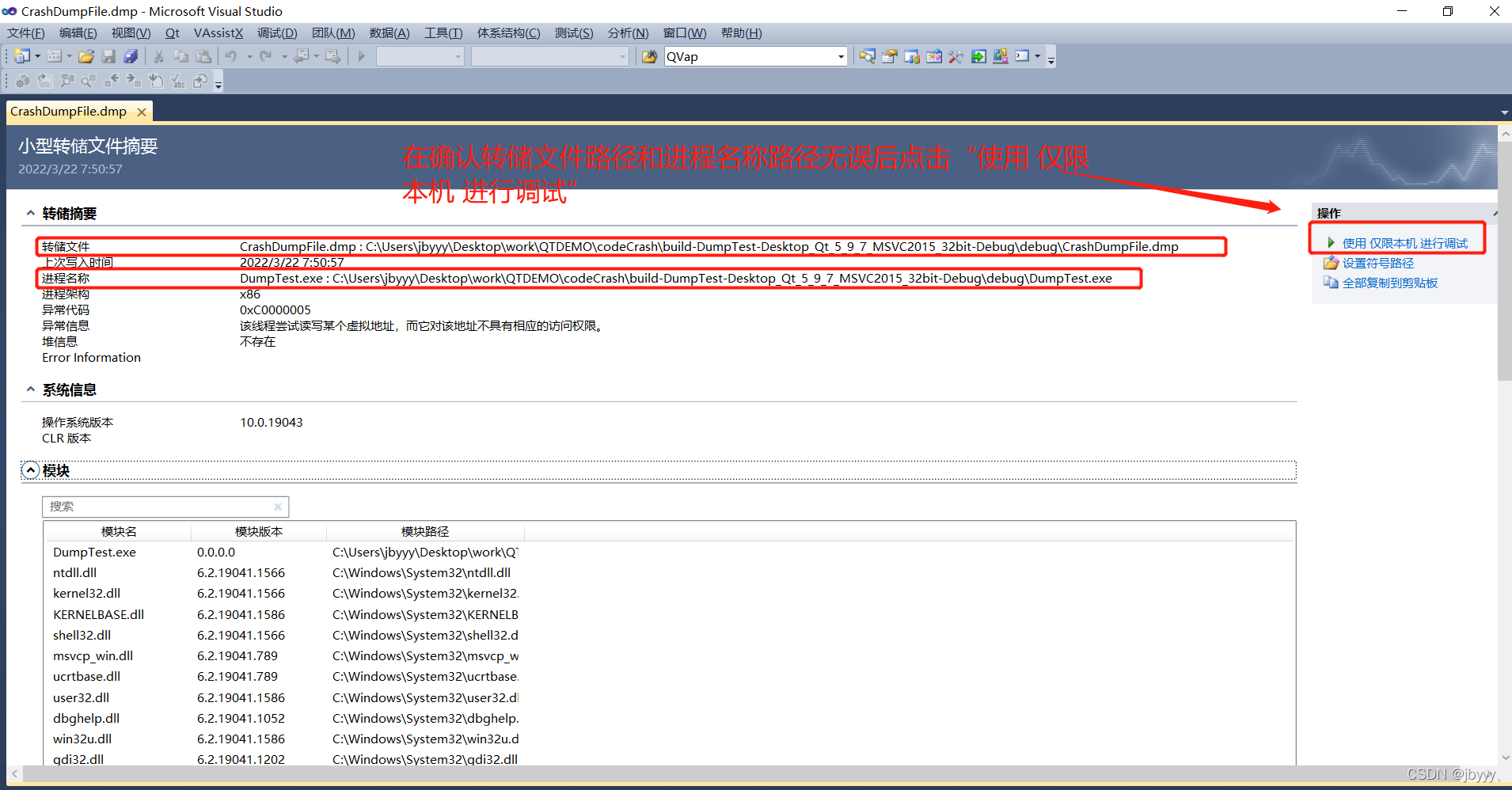Collapse the 转储摘要 section chevron
Screen dimensions: 1512x790
pos(30,213)
